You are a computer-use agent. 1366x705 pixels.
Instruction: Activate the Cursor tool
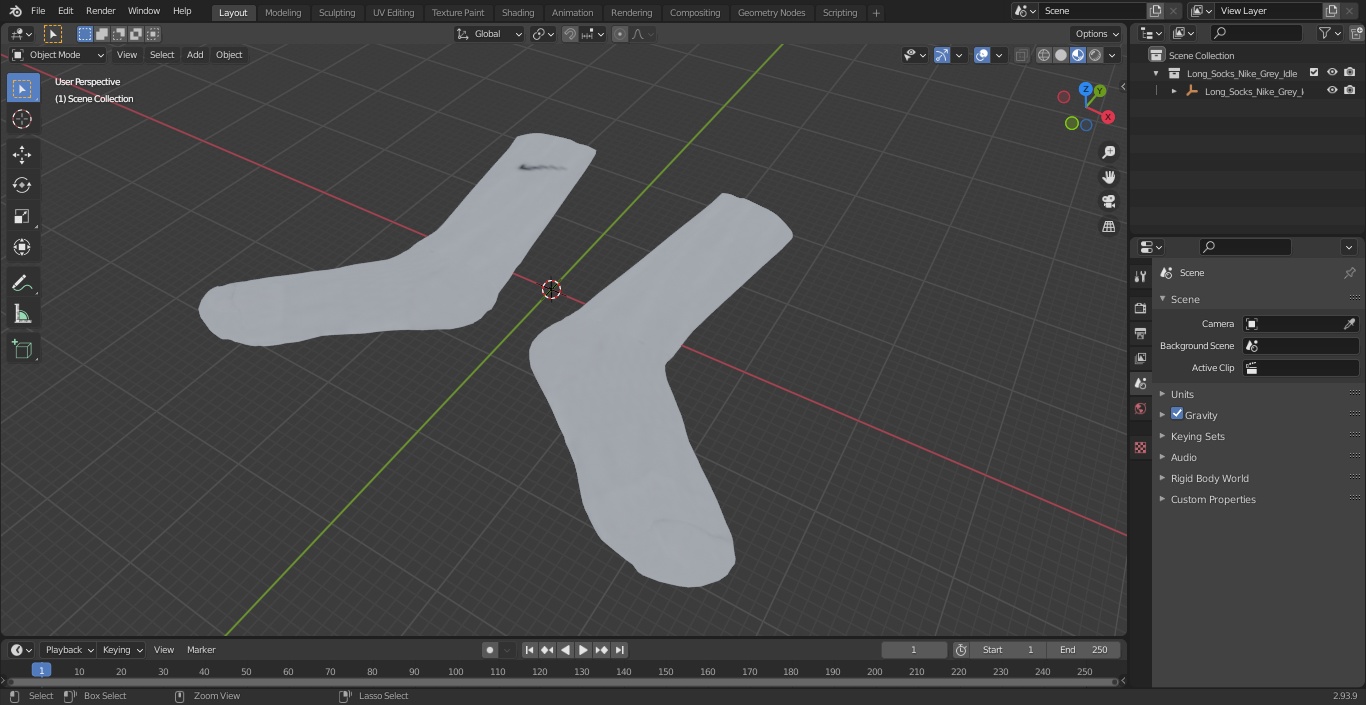click(x=22, y=119)
